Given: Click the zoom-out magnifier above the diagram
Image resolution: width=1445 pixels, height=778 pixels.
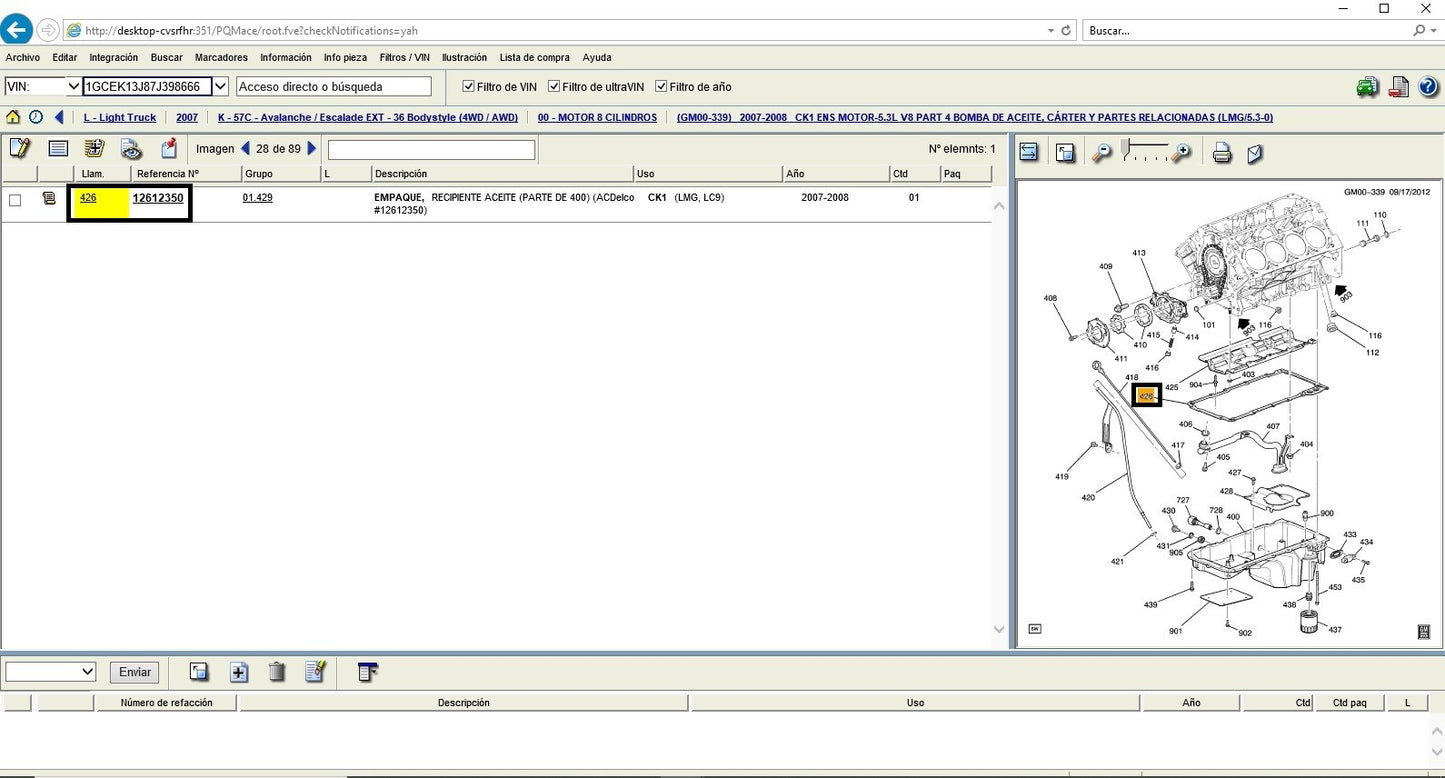Looking at the screenshot, I should tap(1102, 153).
